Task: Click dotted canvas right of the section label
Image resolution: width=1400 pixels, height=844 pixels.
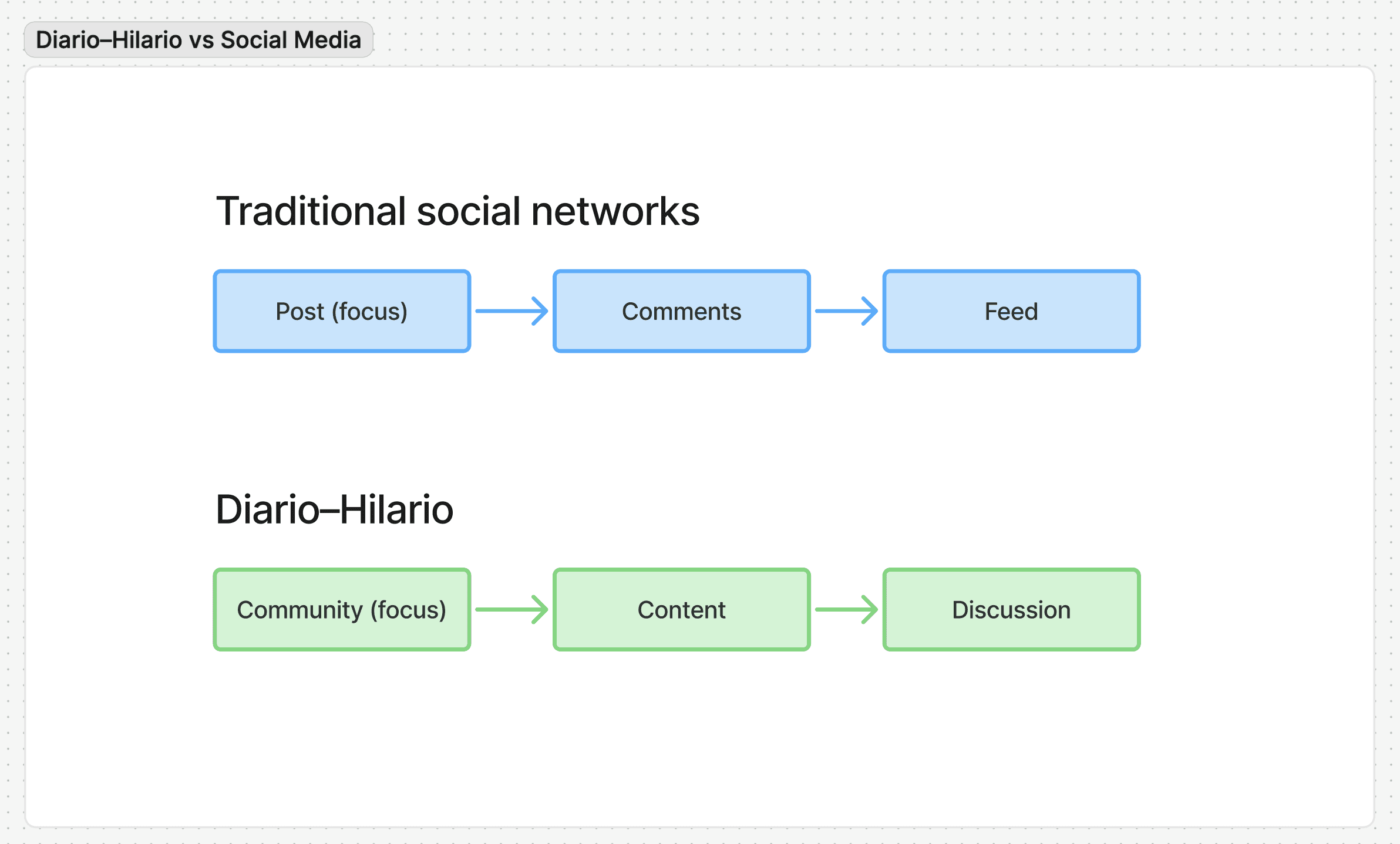Action: (822, 40)
